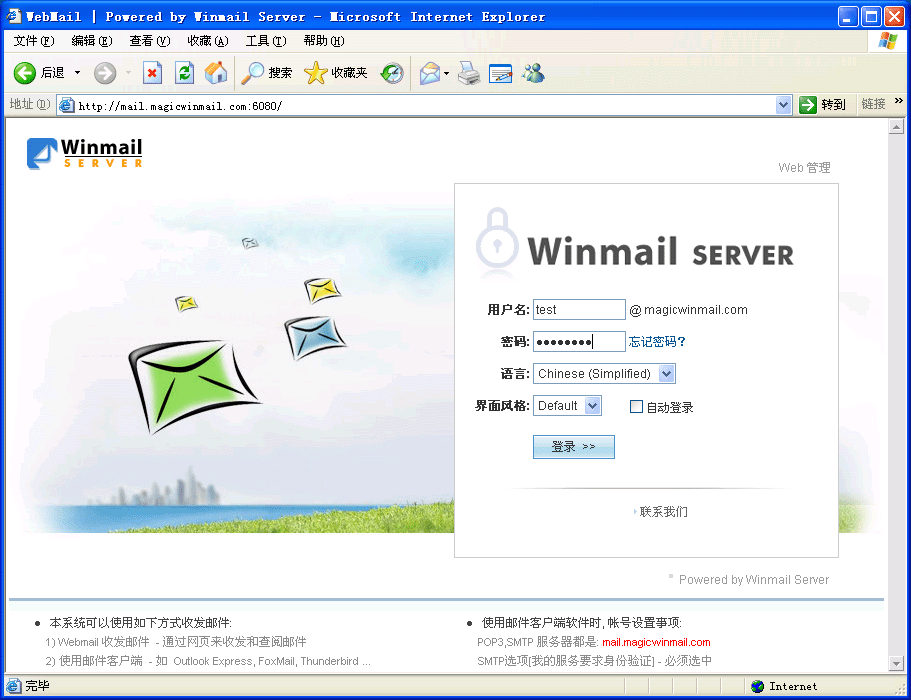
Task: Click the scrollbar down arrow
Action: pyautogui.click(x=896, y=663)
